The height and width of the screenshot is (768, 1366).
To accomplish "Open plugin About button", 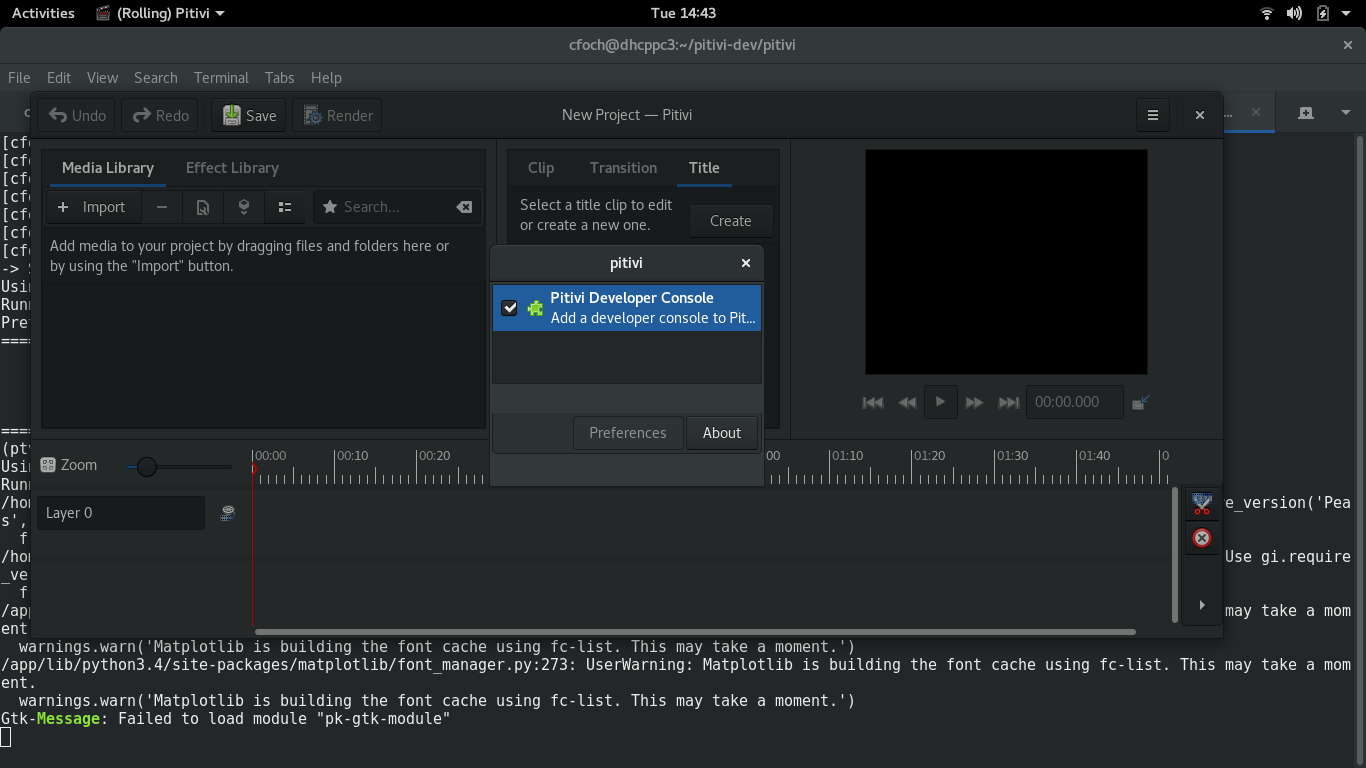I will point(722,433).
